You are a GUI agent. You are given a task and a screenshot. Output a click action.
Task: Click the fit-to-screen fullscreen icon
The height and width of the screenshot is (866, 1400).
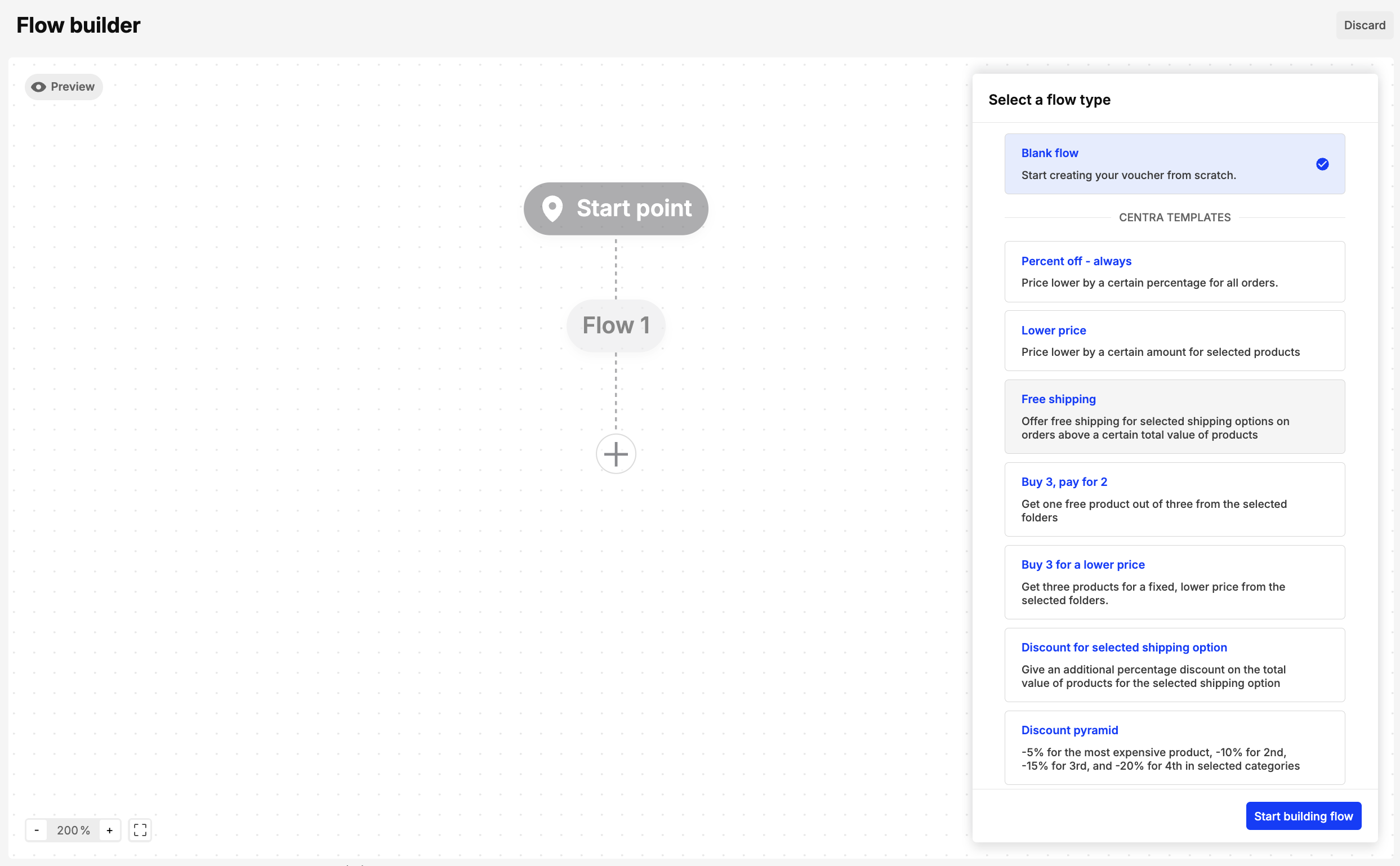[140, 830]
